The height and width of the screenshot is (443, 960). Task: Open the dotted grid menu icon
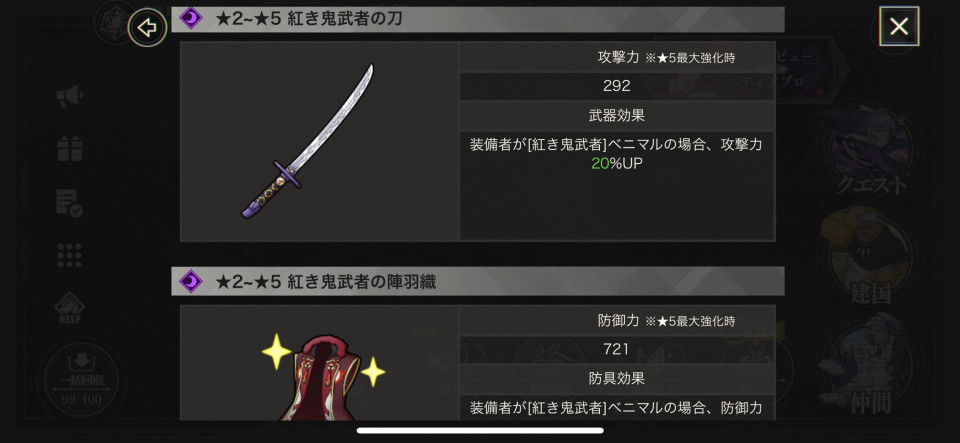click(x=70, y=255)
